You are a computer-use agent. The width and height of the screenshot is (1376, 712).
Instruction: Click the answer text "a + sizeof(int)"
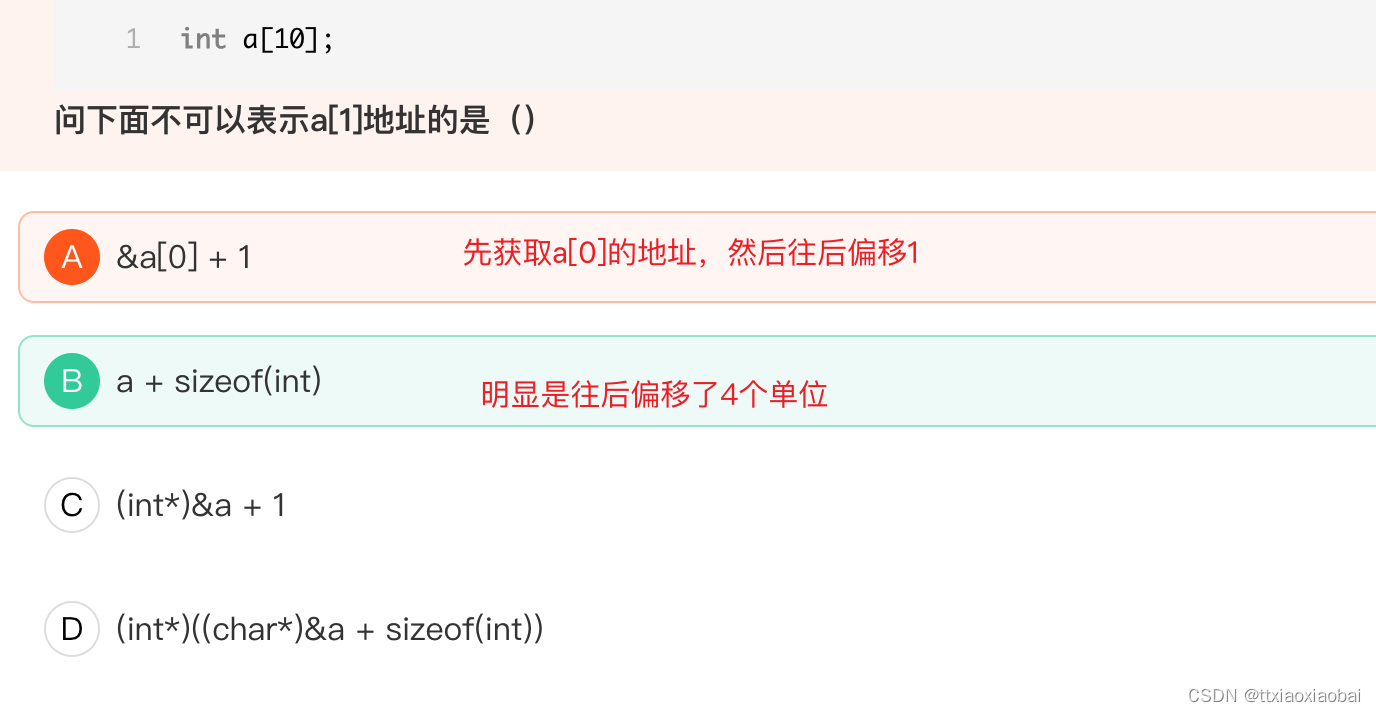(219, 381)
